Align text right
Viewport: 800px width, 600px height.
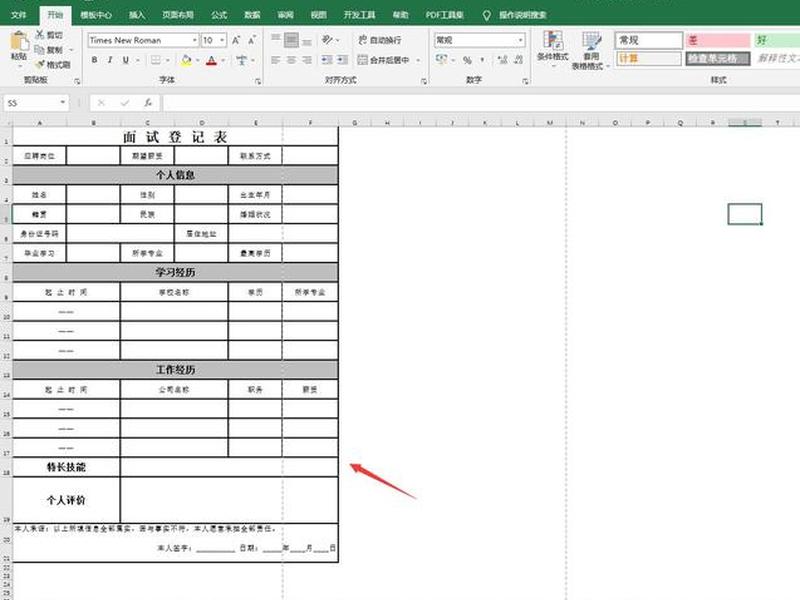tap(307, 60)
